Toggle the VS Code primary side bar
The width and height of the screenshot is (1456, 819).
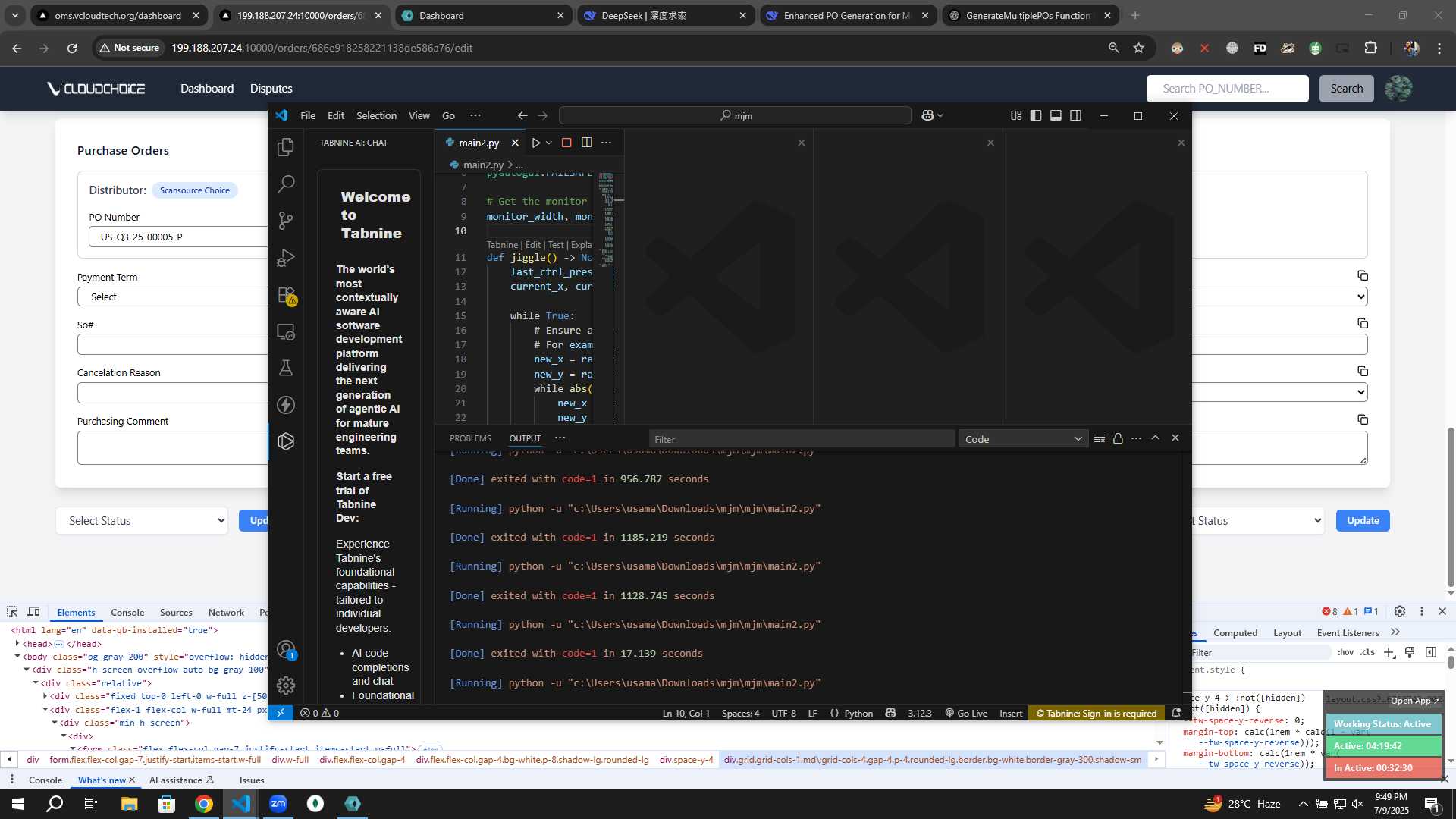[x=1036, y=115]
